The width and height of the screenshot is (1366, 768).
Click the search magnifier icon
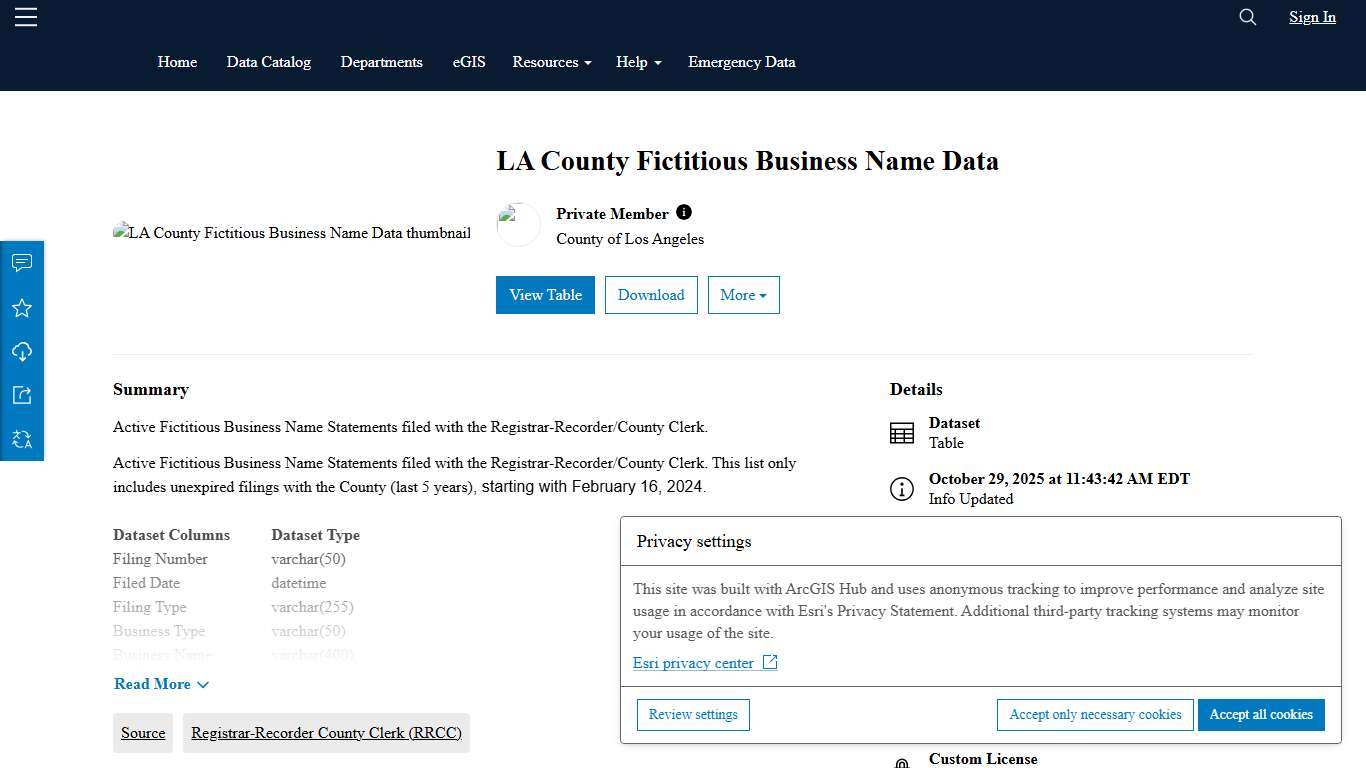1247,17
